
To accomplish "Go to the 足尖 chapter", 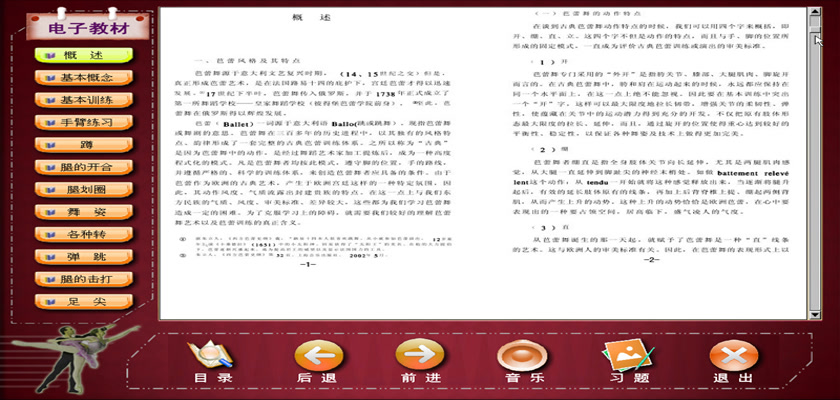I will 84,301.
